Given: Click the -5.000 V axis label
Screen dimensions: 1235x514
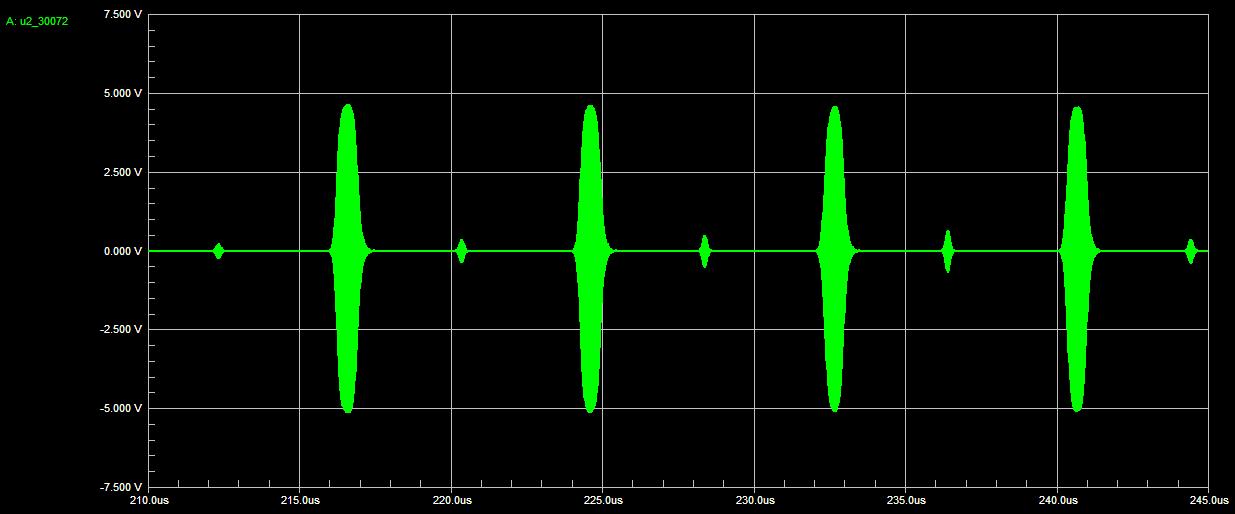Looking at the screenshot, I should tap(122, 409).
